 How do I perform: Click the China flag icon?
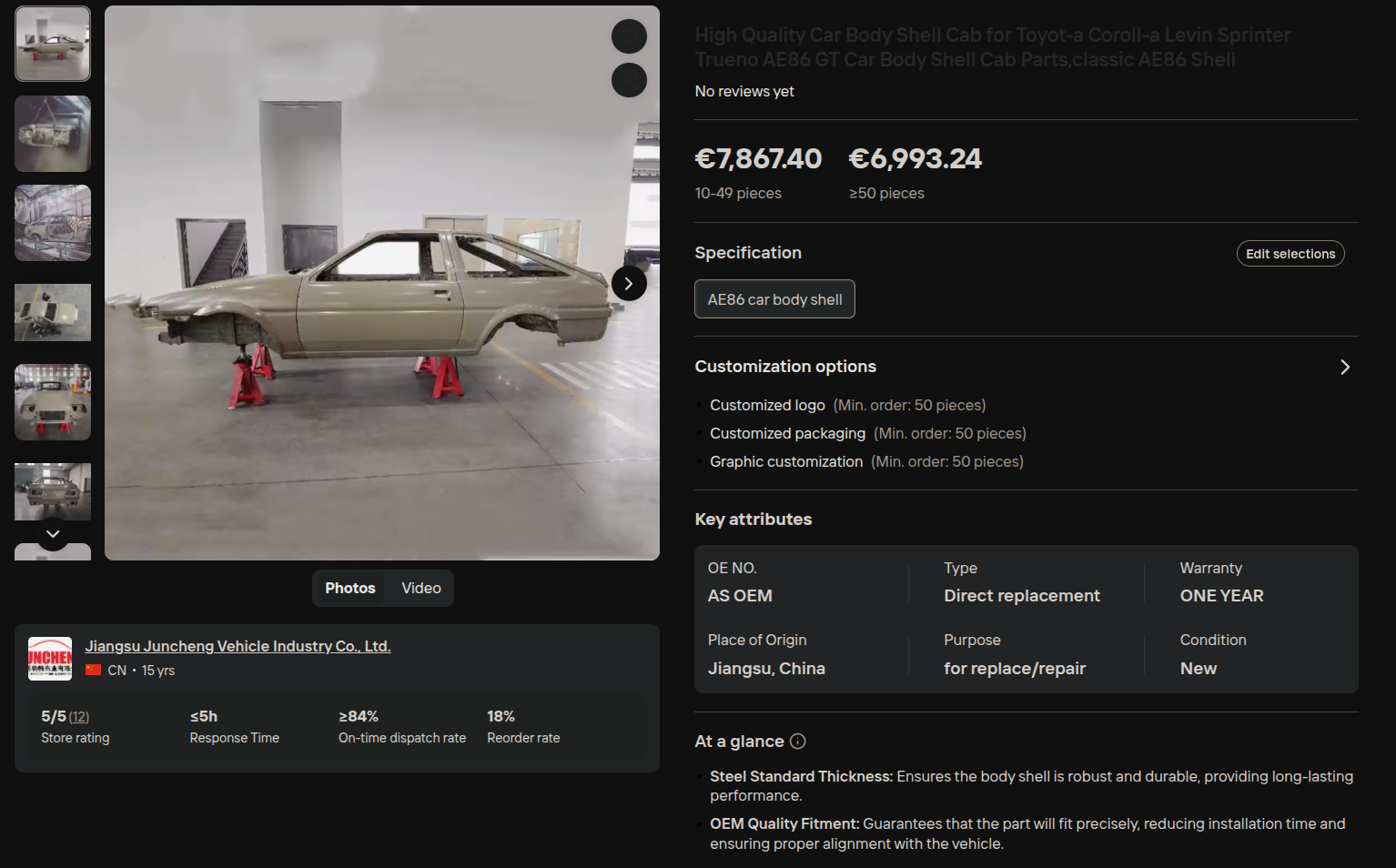[93, 670]
